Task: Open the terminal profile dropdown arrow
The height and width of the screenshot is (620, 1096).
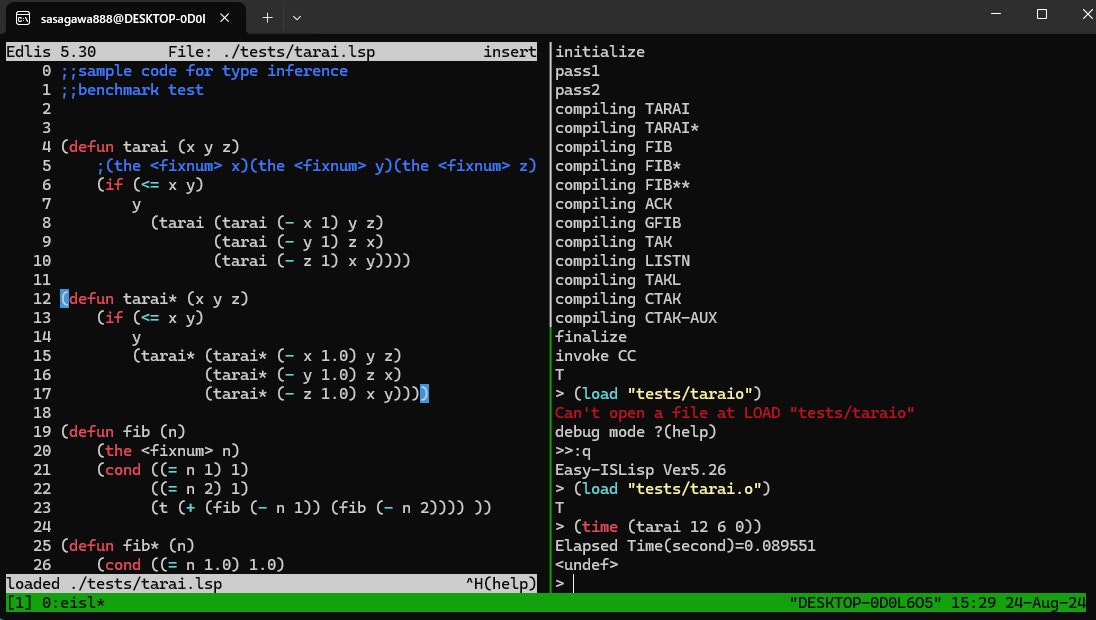Action: click(296, 18)
